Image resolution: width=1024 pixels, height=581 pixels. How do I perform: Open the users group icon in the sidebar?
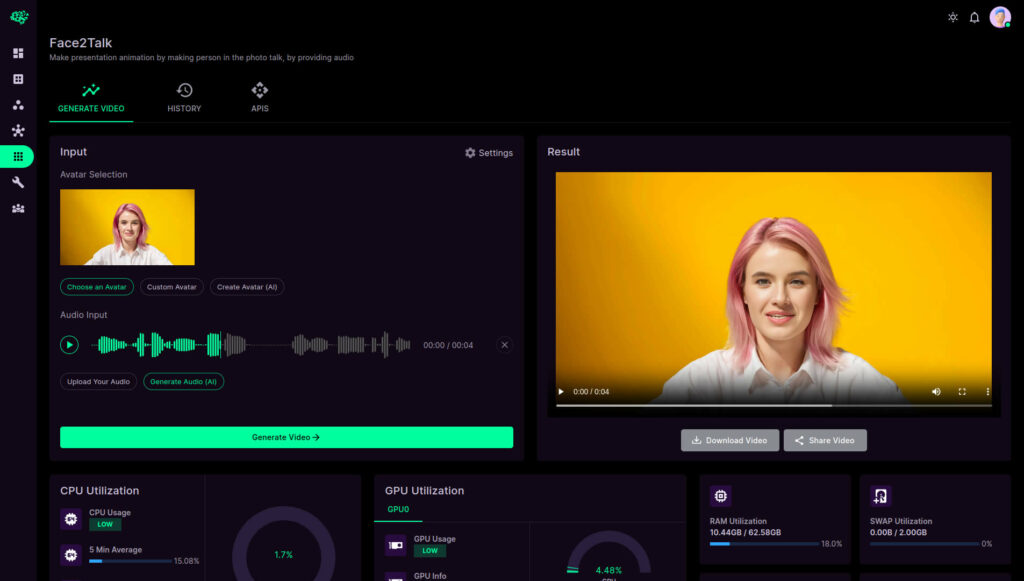18,209
